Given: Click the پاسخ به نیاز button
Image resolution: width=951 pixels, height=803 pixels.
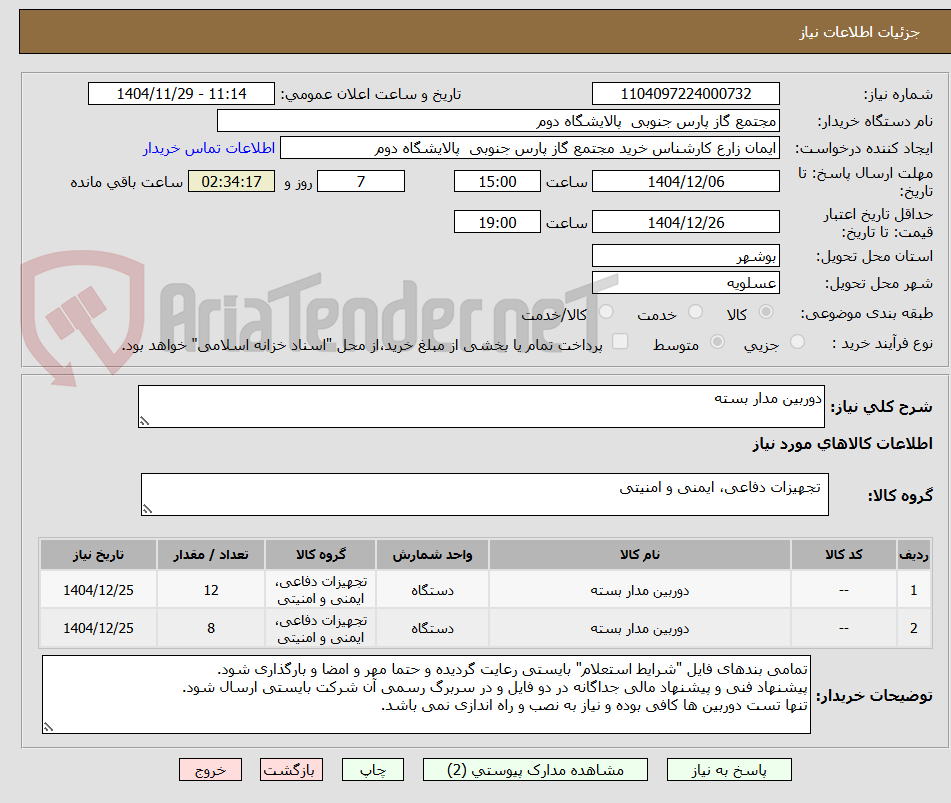Looking at the screenshot, I should pos(729,770).
